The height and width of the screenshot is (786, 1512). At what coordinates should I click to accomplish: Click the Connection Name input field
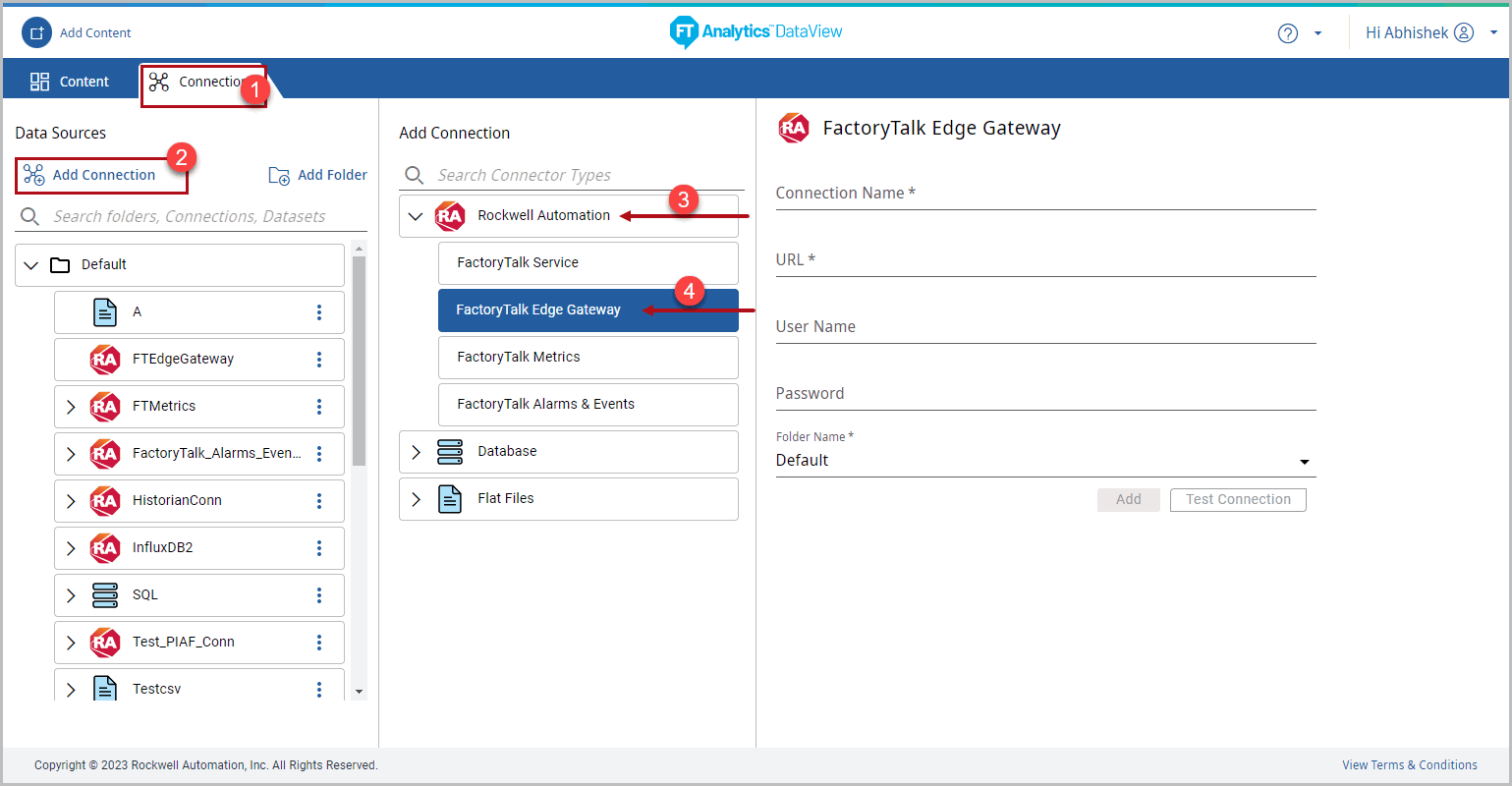[x=1045, y=195]
